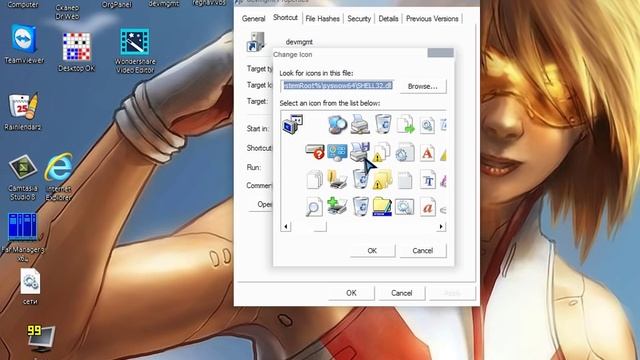Select the folder with pen icon

(382, 207)
